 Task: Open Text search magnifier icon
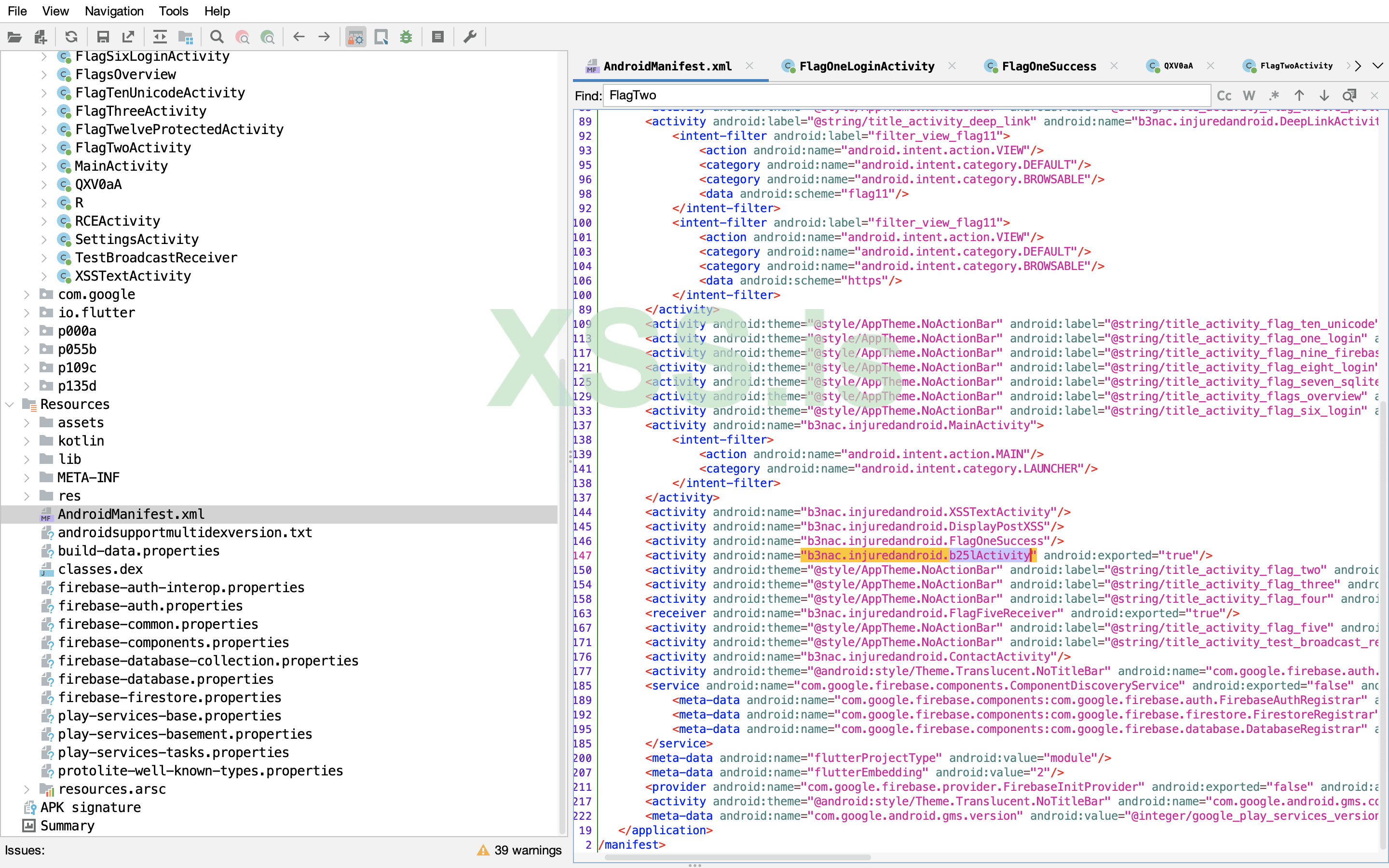point(217,37)
